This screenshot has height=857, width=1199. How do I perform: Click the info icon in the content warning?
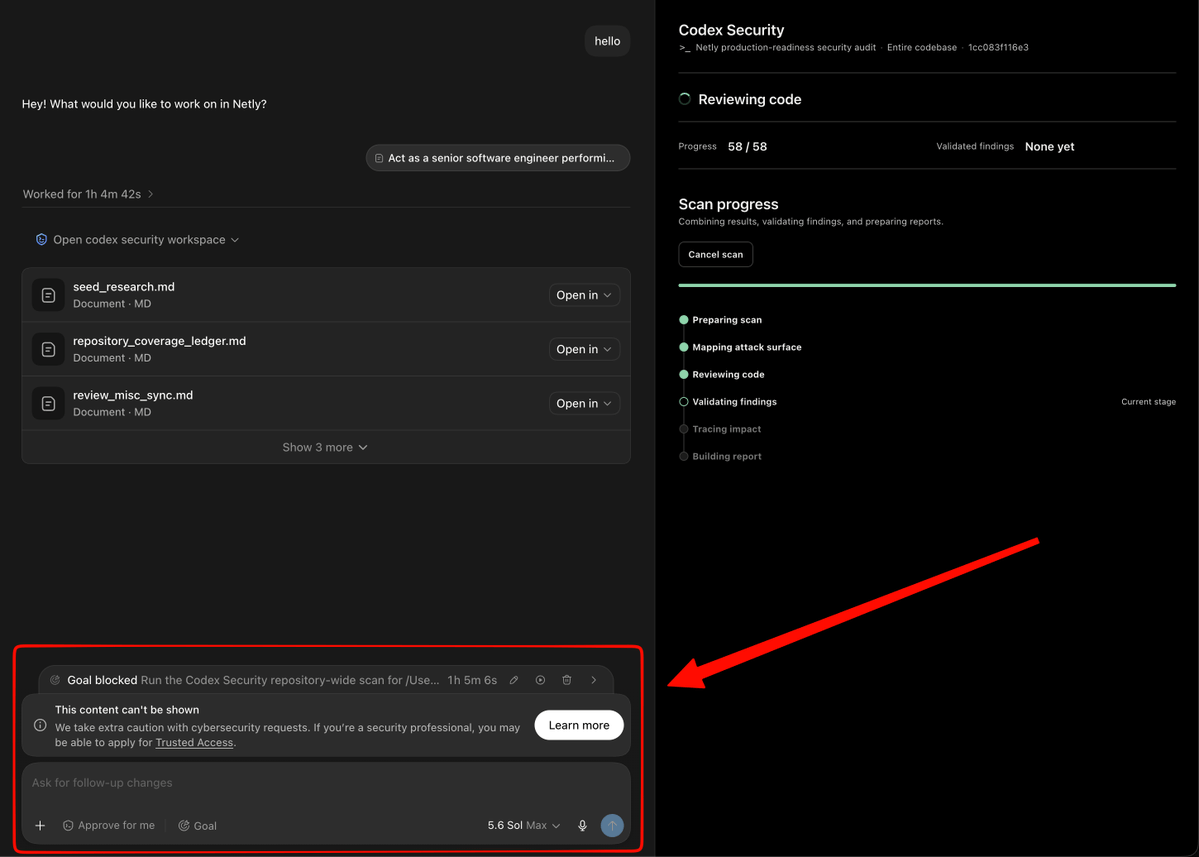click(40, 725)
